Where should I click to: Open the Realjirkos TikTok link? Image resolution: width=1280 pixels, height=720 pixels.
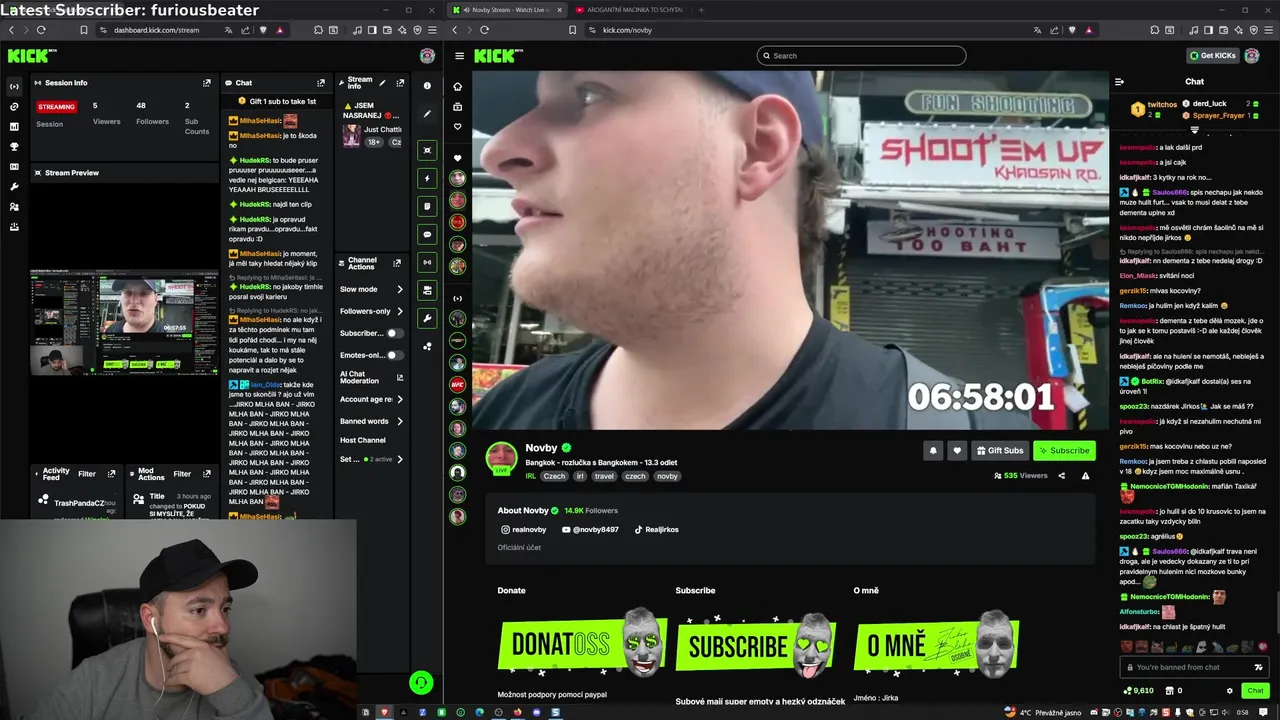pyautogui.click(x=656, y=530)
